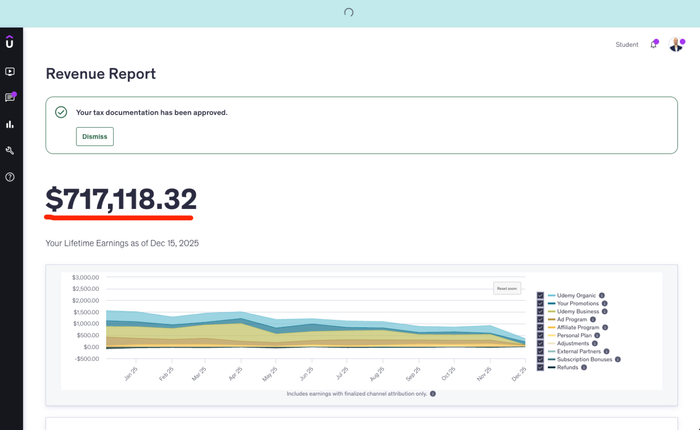Screen dimensions: 700x430
Task: Open the Performance bar chart icon
Action: coord(10,124)
